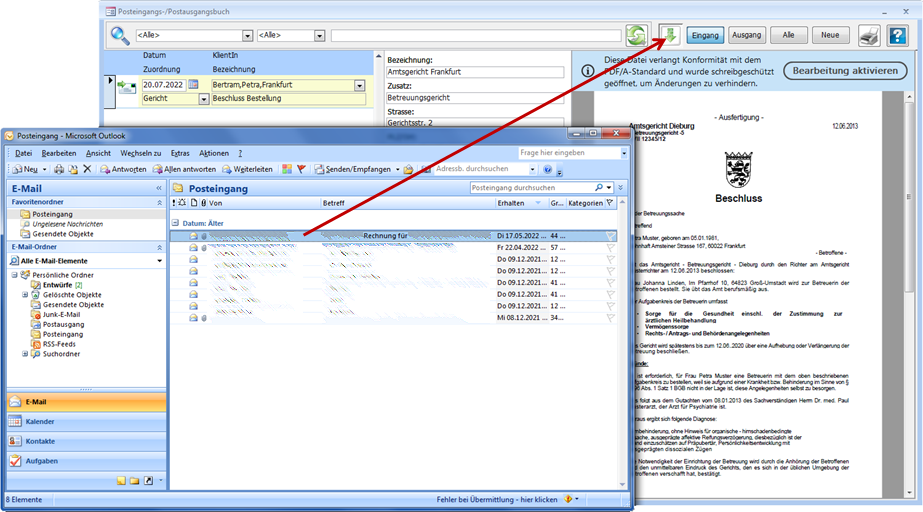Image resolution: width=923 pixels, height=512 pixels.
Task: Click the flag status column header icon
Action: point(610,203)
